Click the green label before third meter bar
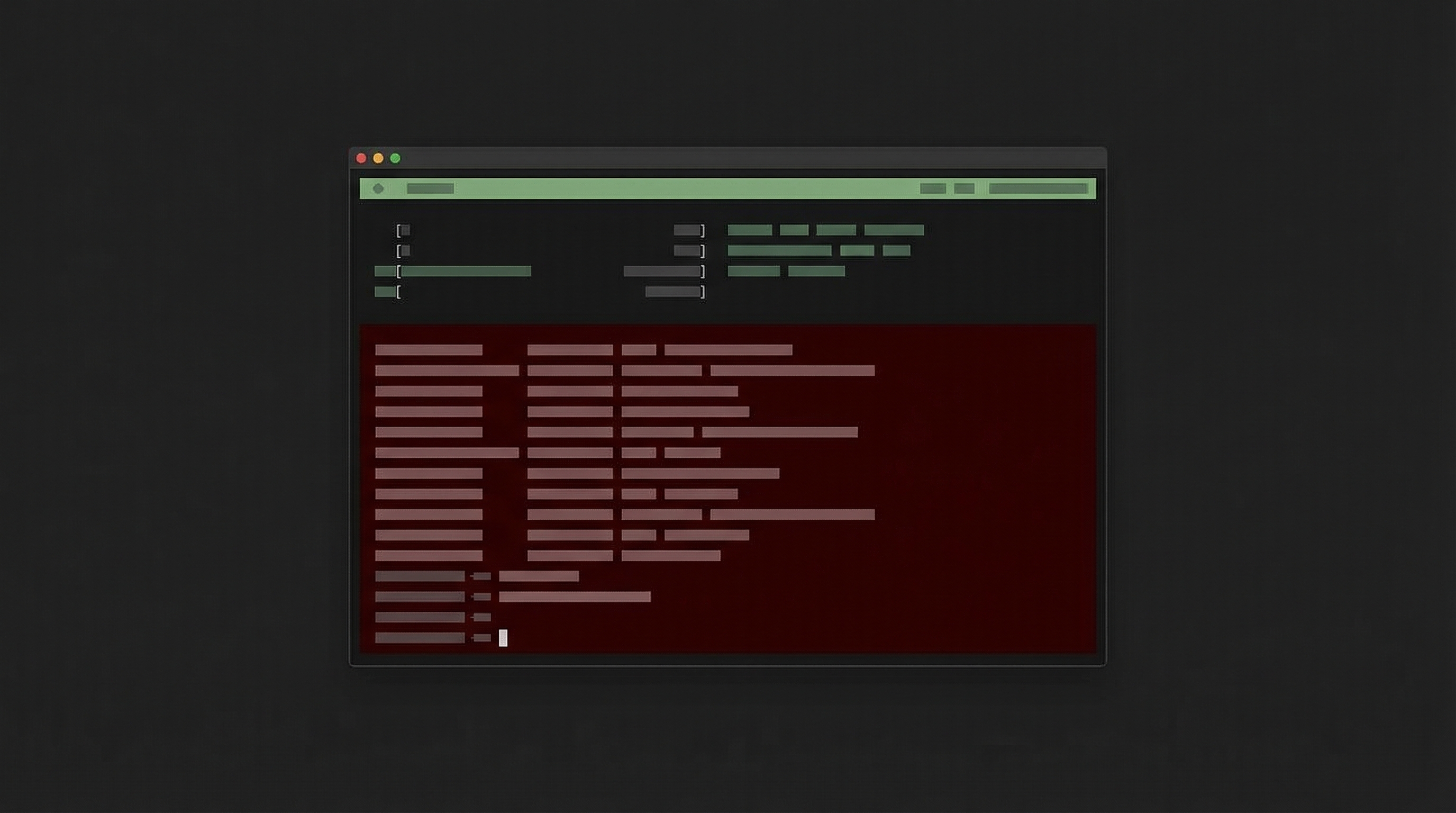 click(x=384, y=272)
